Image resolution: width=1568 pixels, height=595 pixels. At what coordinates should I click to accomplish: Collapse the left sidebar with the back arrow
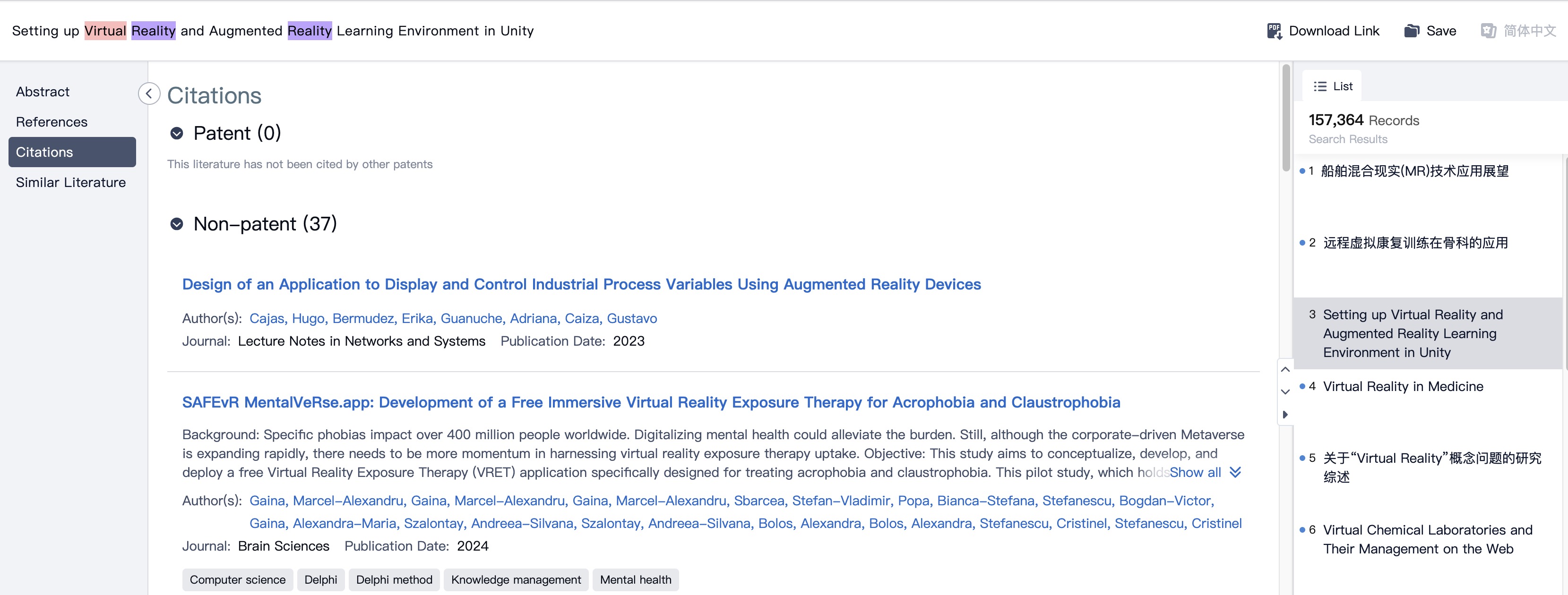tap(148, 93)
